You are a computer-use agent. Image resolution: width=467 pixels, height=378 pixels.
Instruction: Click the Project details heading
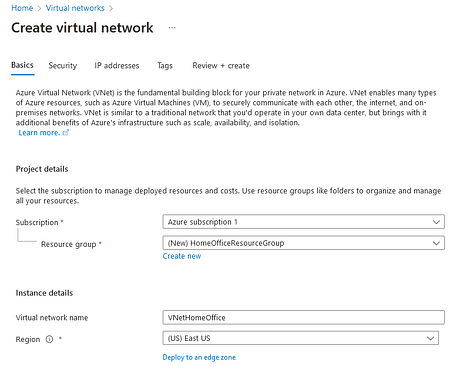(42, 169)
